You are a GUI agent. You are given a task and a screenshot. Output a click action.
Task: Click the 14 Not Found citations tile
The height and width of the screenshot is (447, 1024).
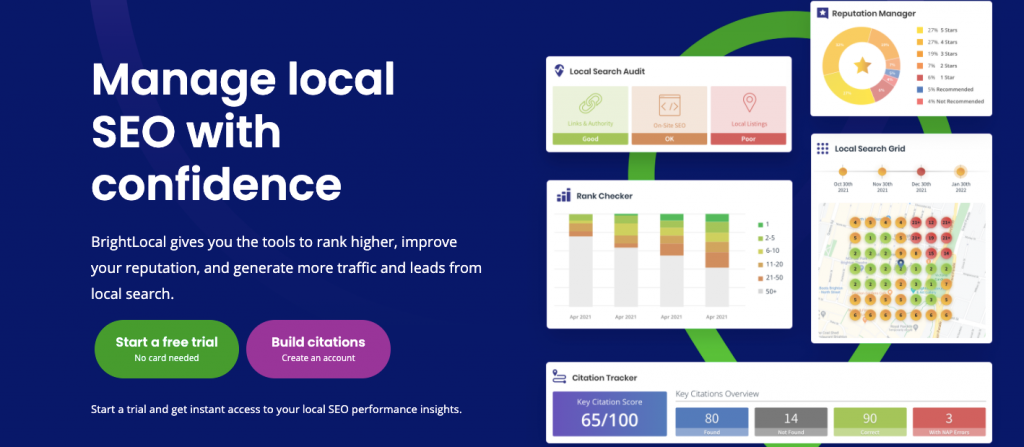point(791,422)
